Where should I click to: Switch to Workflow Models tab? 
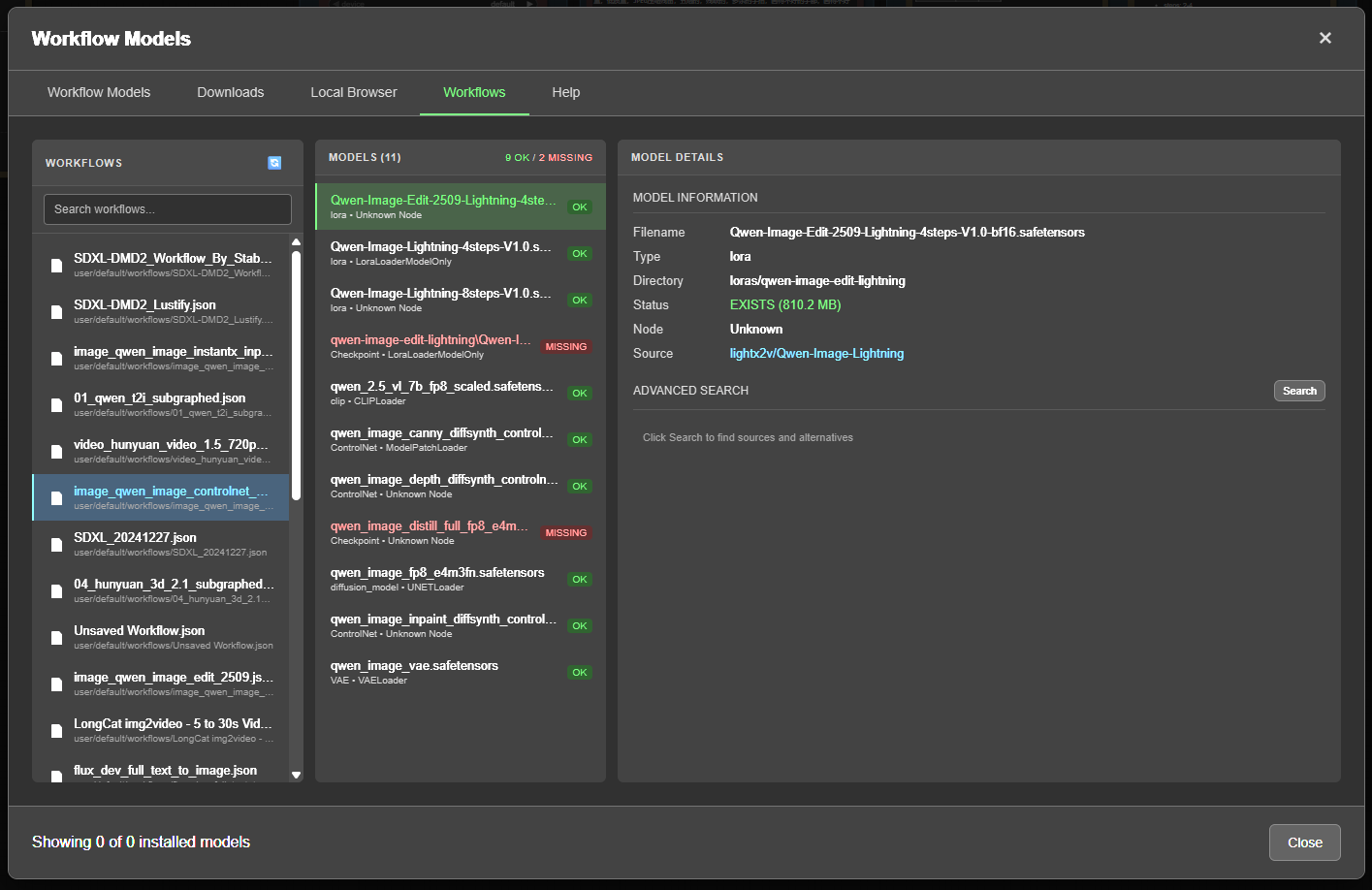coord(99,92)
